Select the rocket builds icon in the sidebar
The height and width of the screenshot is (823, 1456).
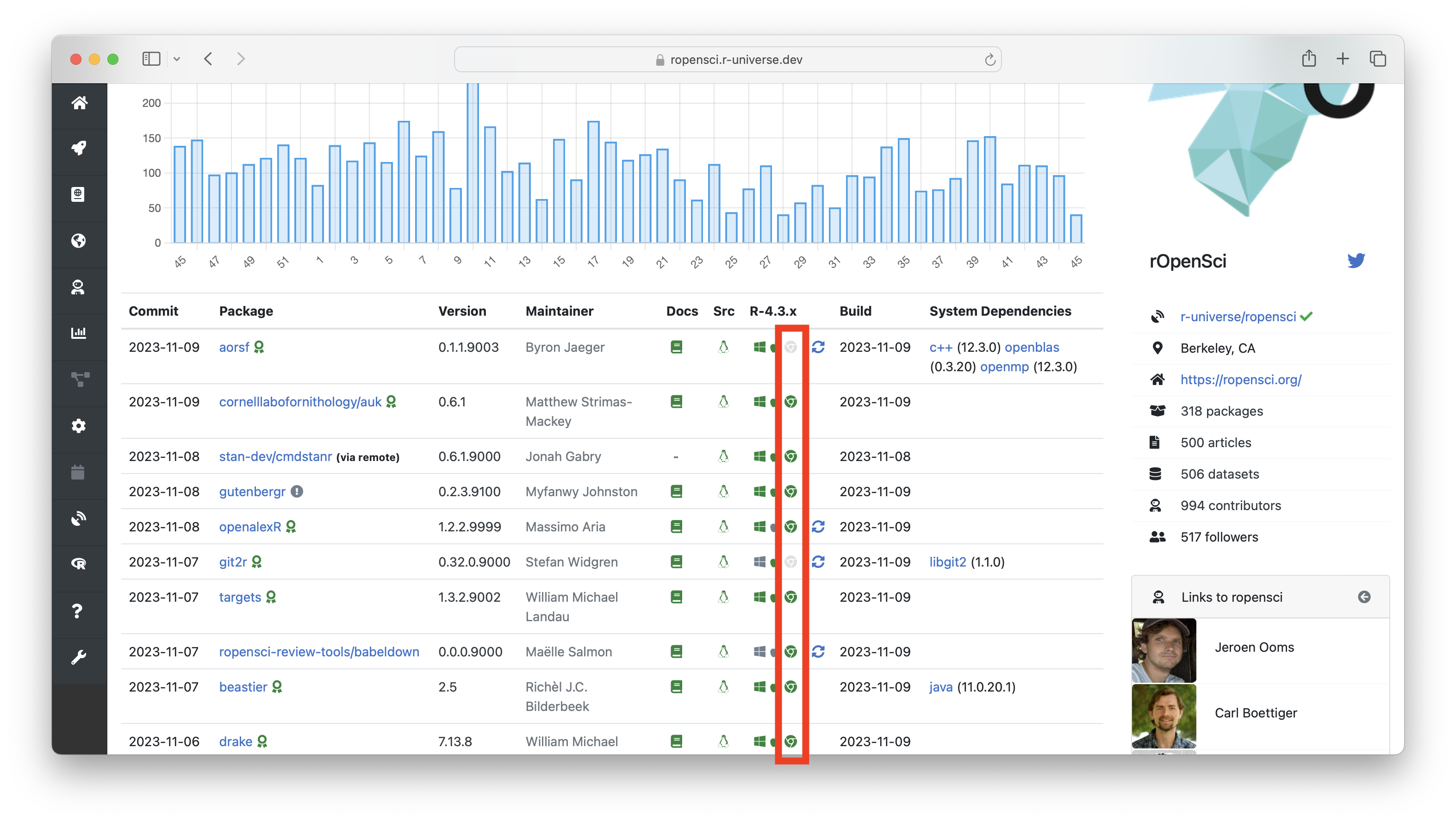click(80, 148)
